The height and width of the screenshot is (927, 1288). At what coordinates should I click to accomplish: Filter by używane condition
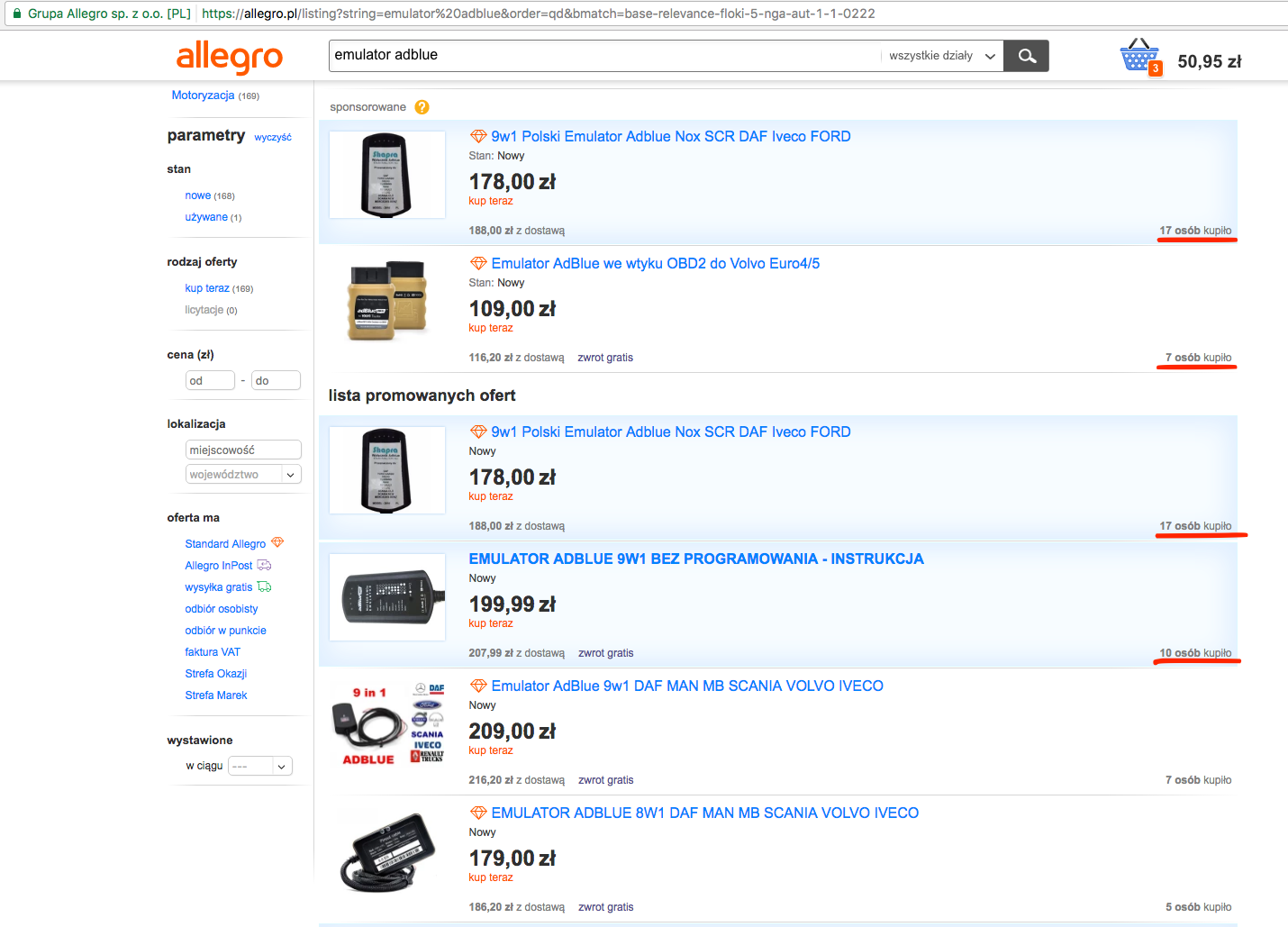click(206, 217)
